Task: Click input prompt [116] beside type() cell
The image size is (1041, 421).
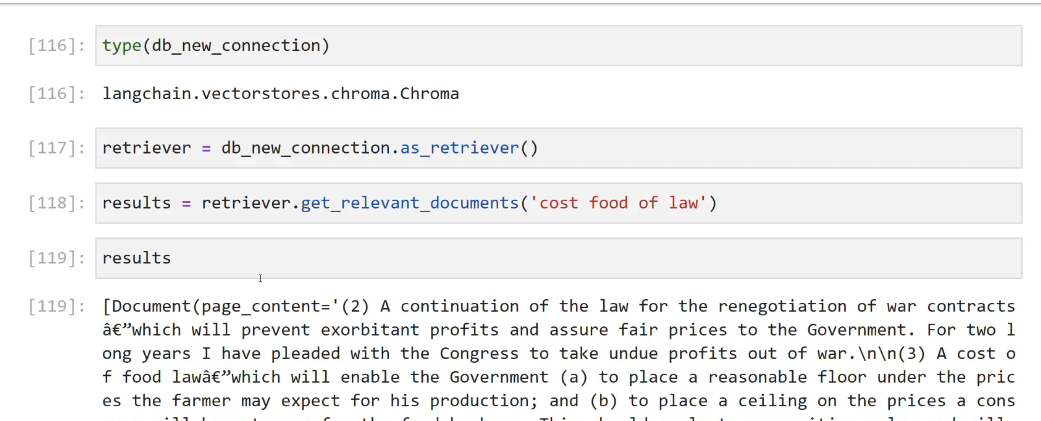Action: tap(57, 46)
